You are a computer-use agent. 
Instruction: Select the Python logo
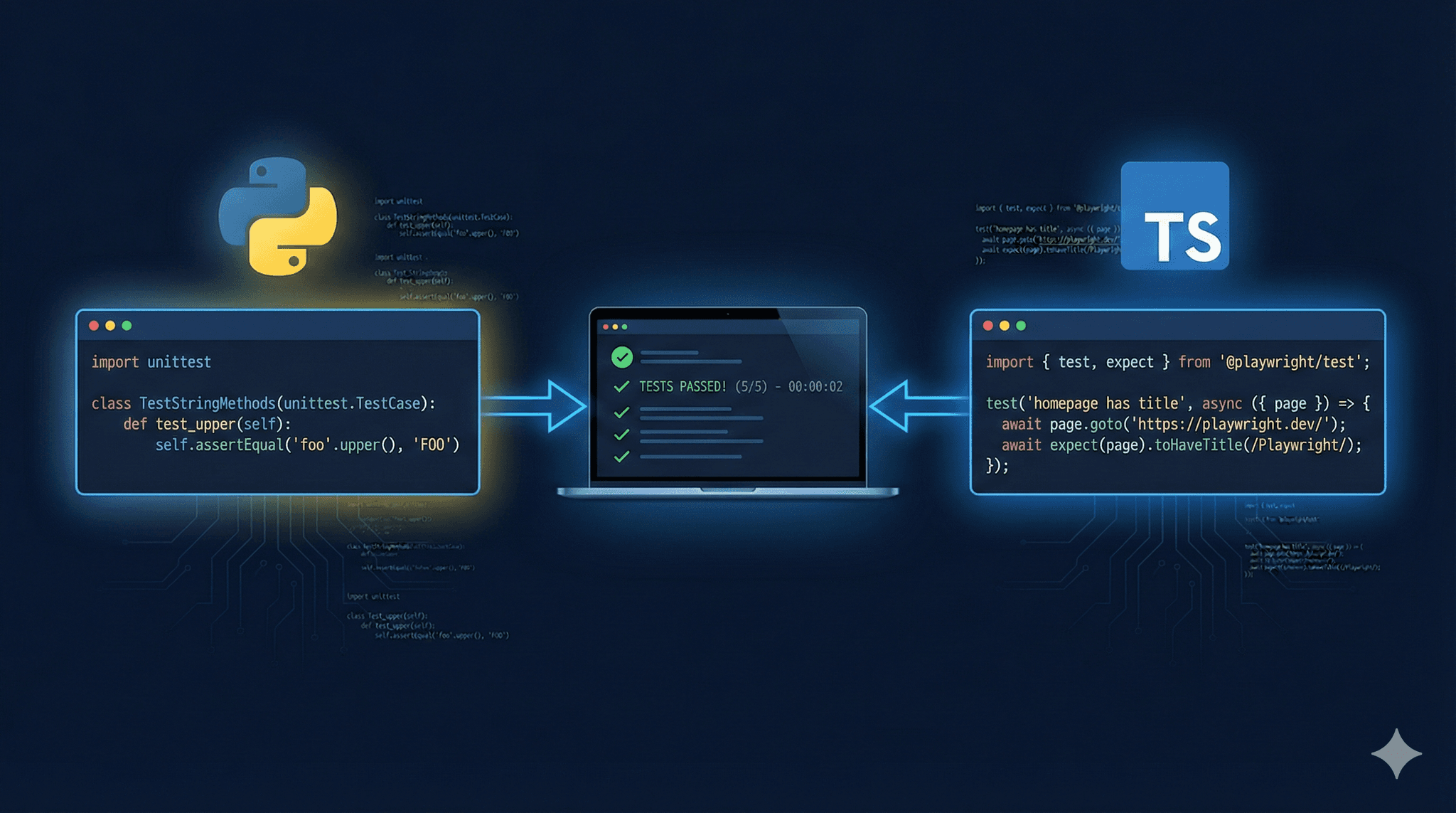coord(279,213)
